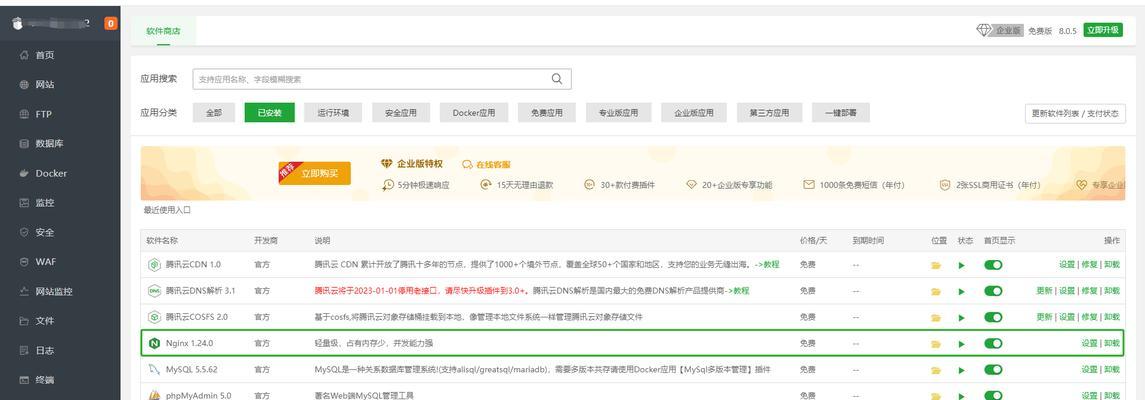
Task: Click 修复 for 腾讯云CDN 1.0
Action: click(1090, 265)
